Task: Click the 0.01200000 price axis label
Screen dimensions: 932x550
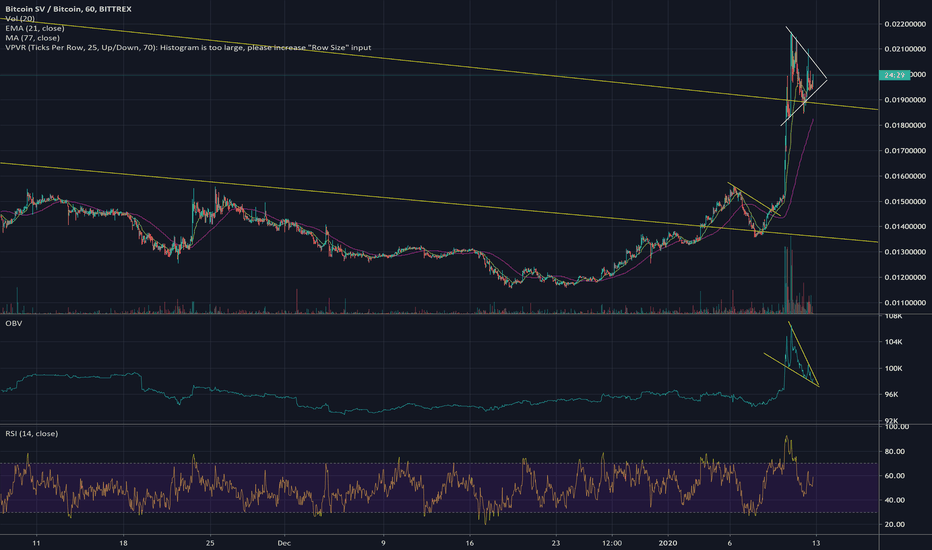Action: coord(905,278)
